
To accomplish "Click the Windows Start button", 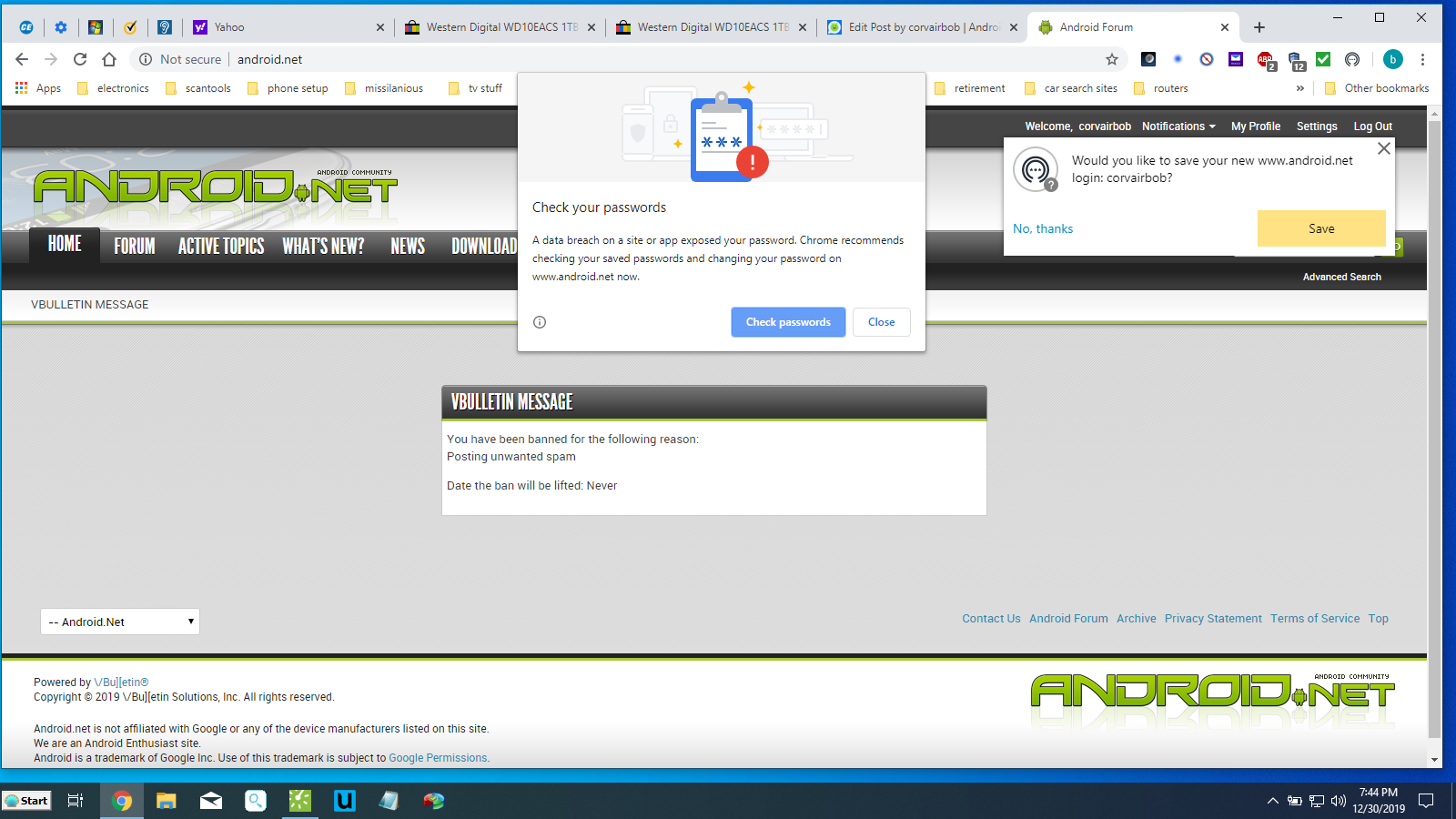I will point(26,801).
